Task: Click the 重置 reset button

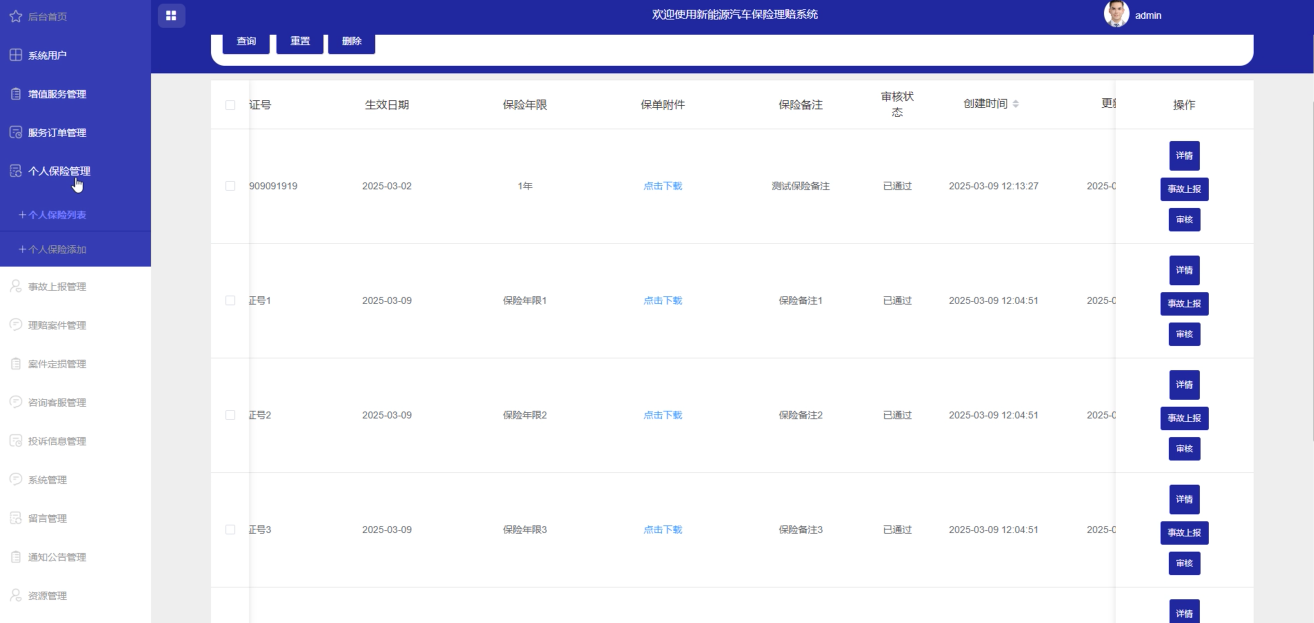Action: click(x=300, y=41)
